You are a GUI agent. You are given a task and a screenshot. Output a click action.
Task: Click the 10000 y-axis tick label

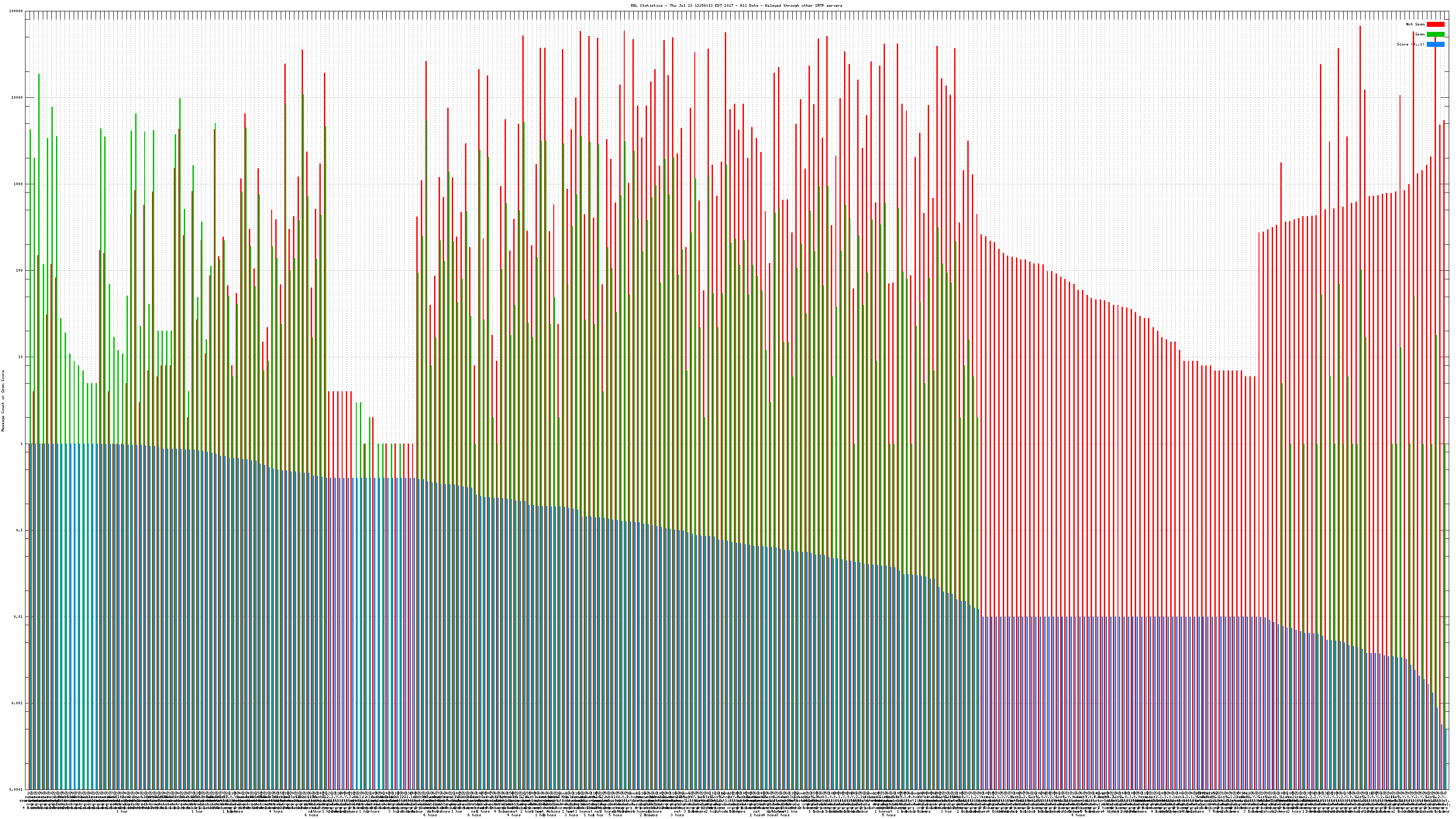point(18,97)
